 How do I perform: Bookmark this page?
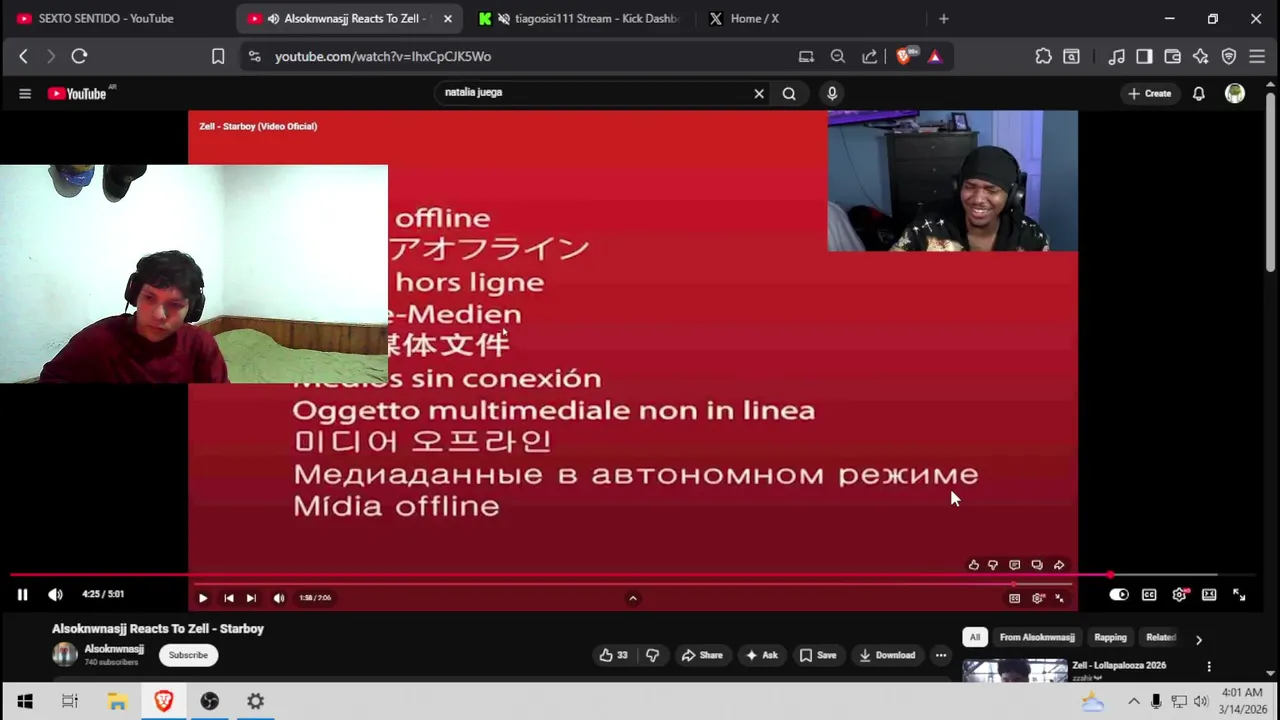(218, 56)
